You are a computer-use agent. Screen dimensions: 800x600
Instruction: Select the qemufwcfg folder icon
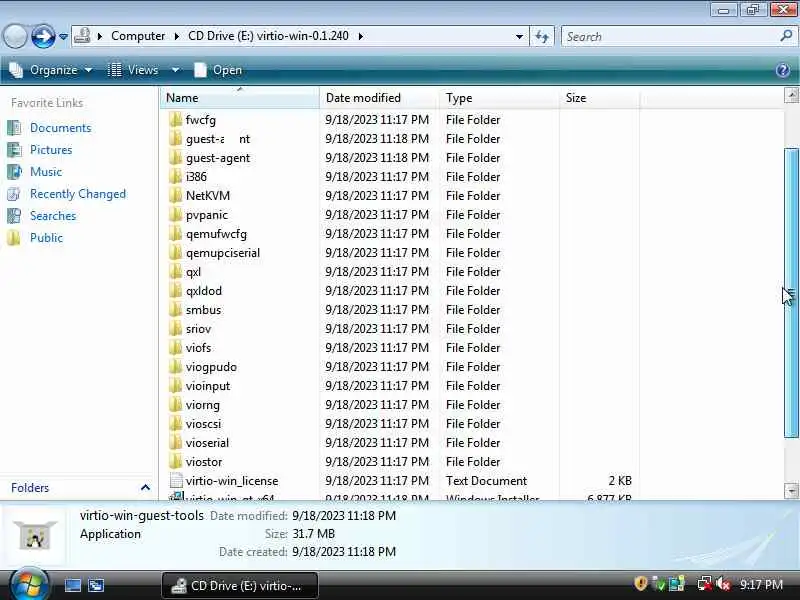tap(176, 234)
